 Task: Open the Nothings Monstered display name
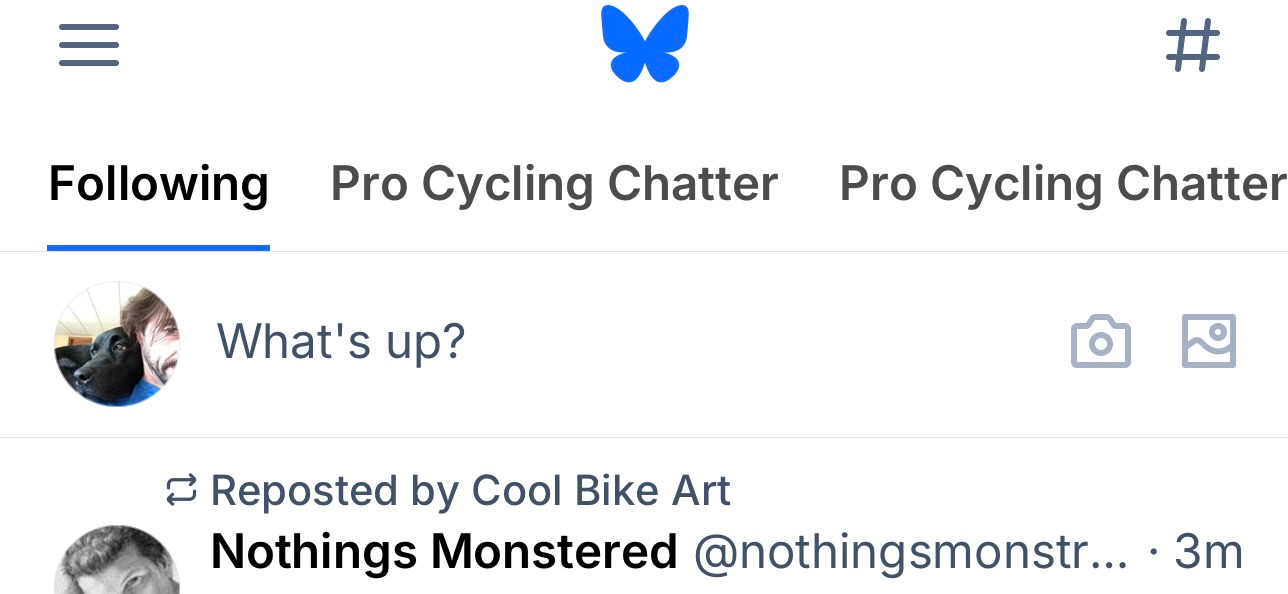tap(444, 552)
